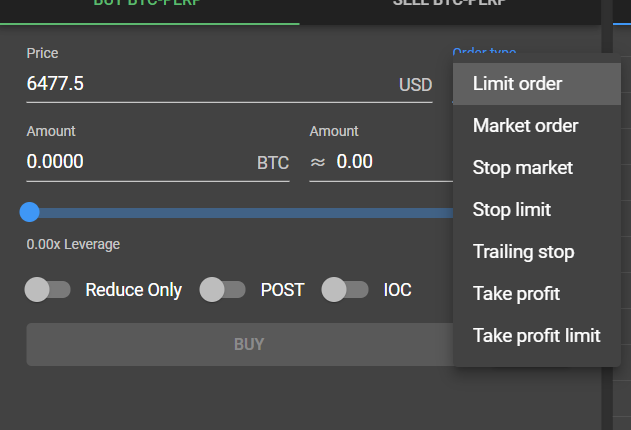
Task: Select Take profit order type
Action: (516, 294)
